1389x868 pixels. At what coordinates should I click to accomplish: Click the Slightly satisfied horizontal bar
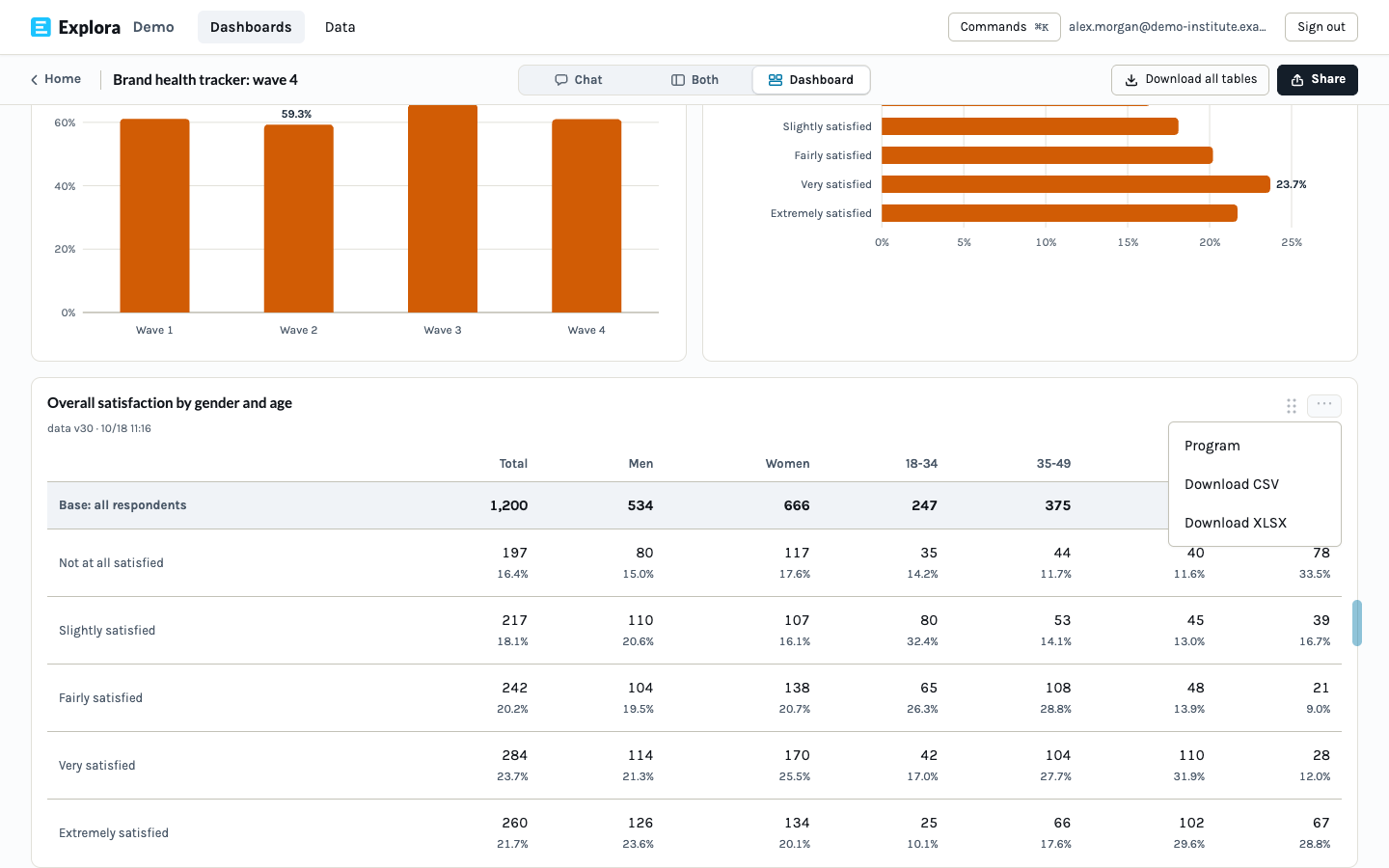[x=1030, y=126]
